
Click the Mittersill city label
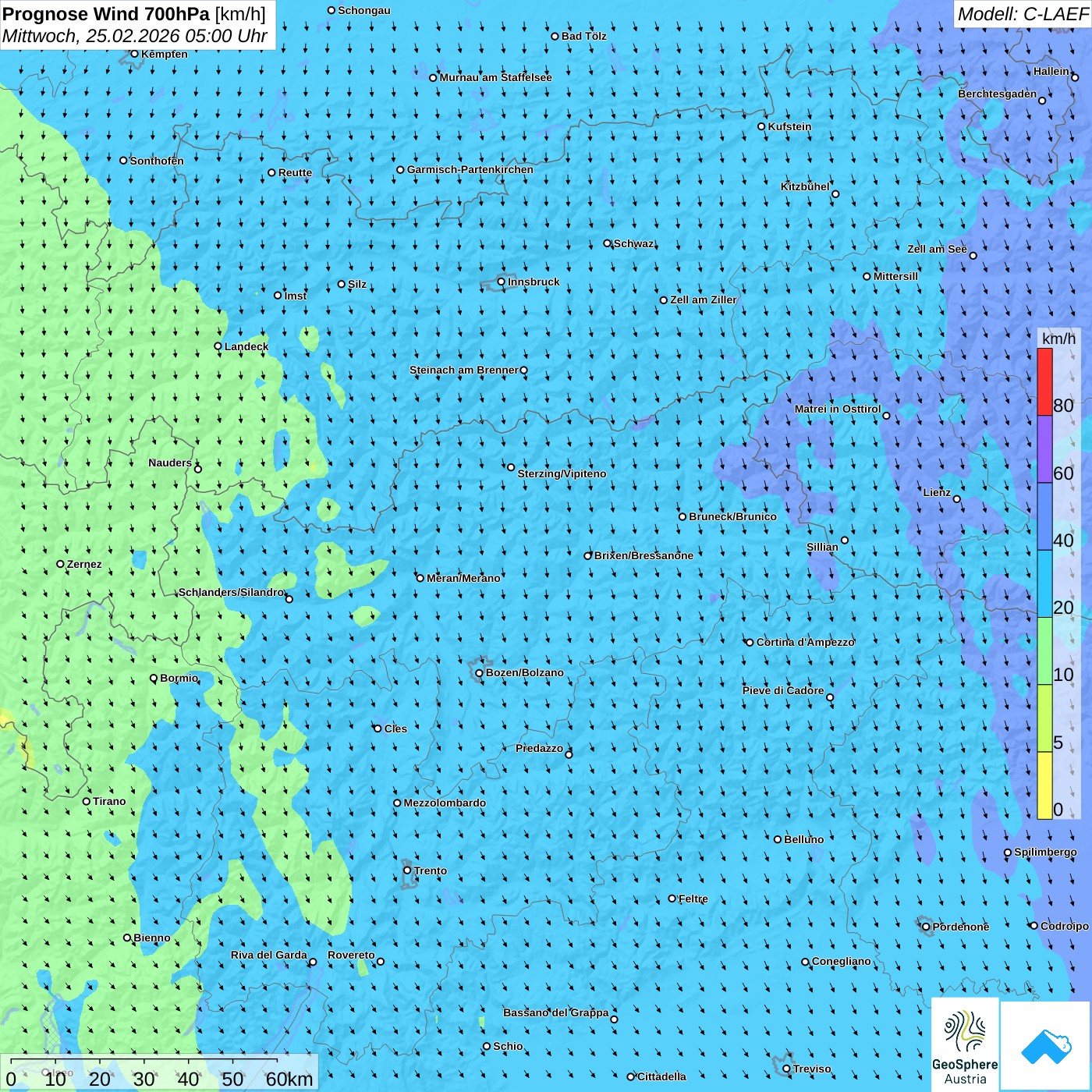tap(895, 276)
